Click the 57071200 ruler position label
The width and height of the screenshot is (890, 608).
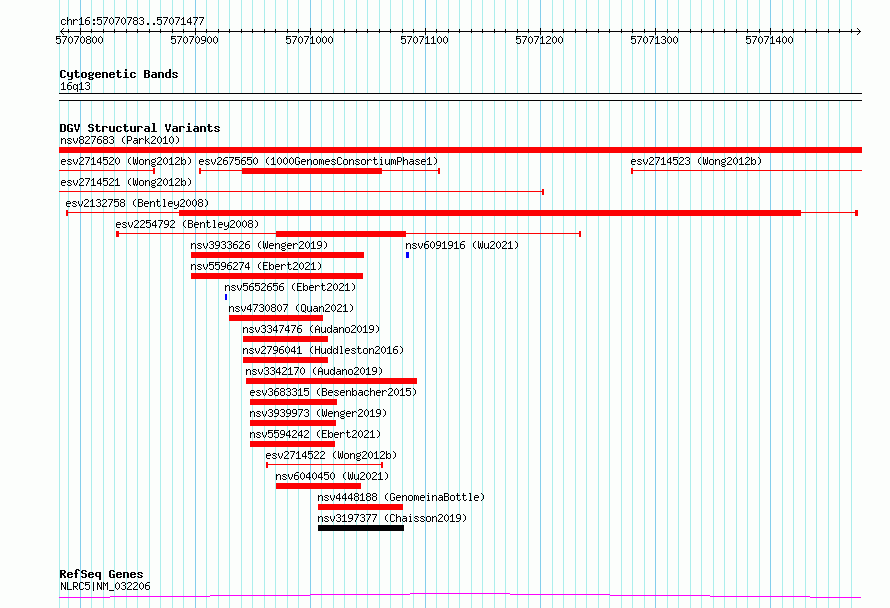[539, 40]
